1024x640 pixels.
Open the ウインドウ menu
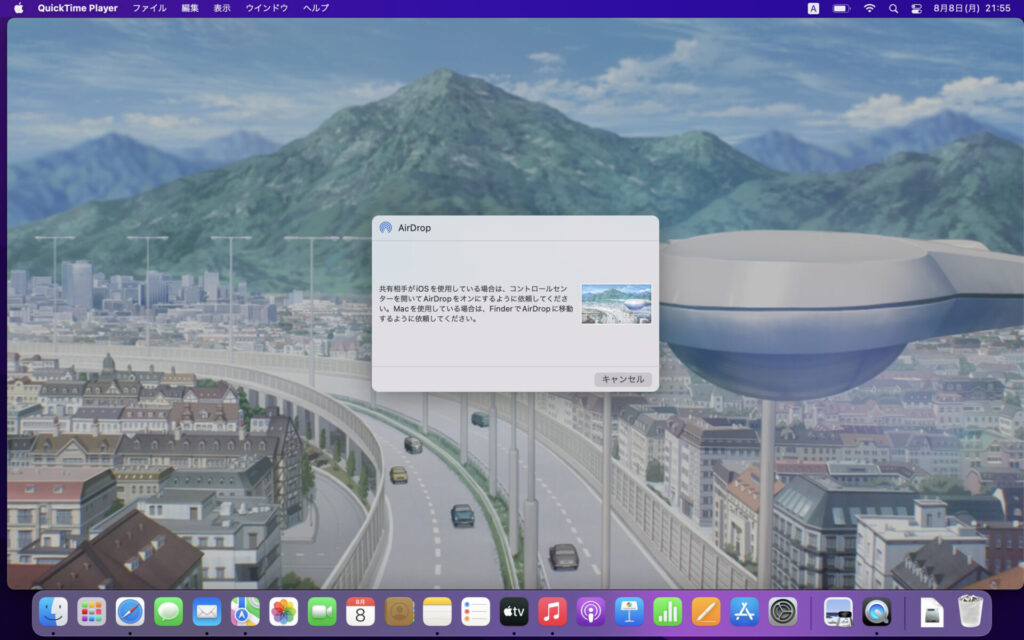click(x=266, y=8)
